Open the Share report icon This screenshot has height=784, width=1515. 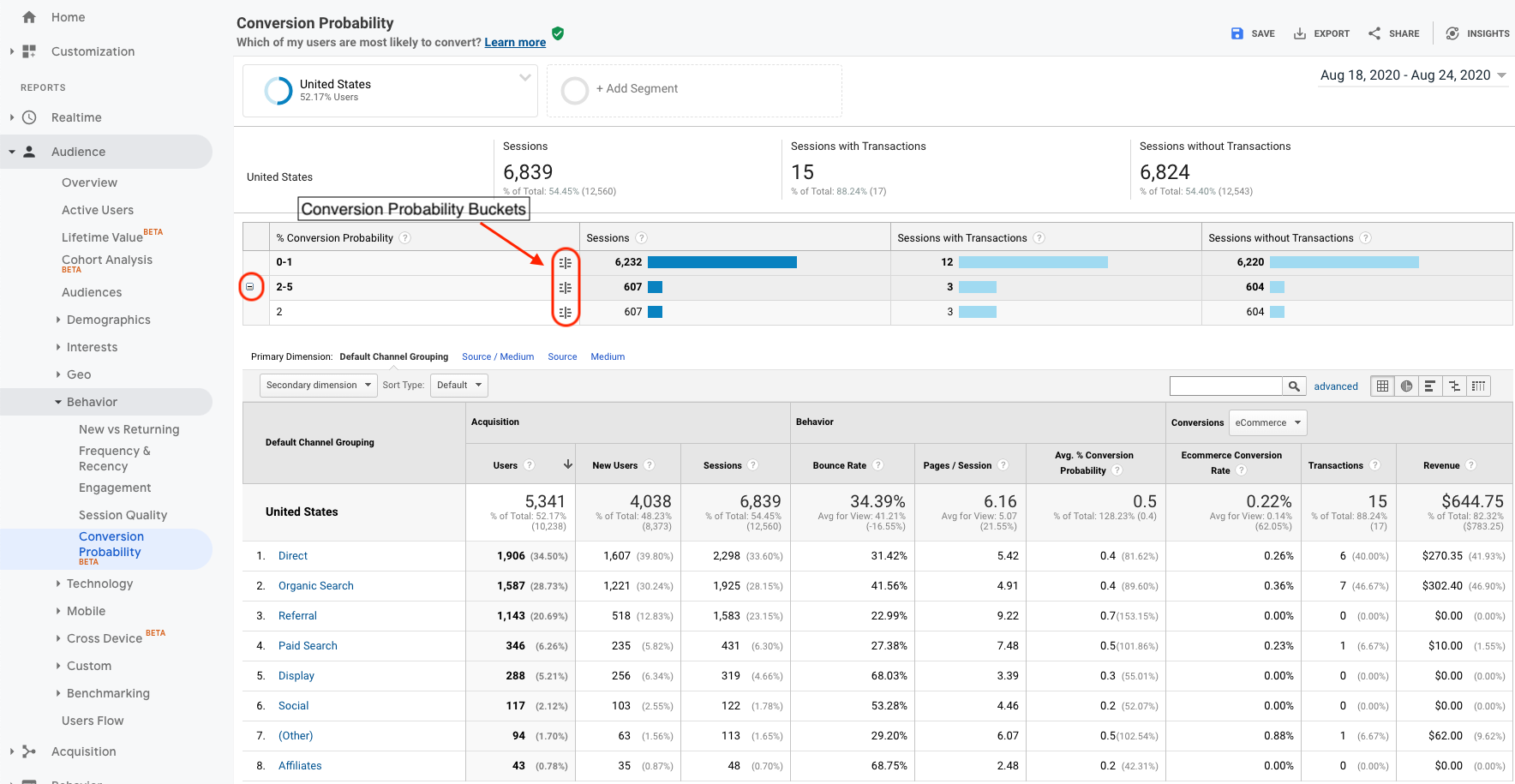click(1393, 33)
